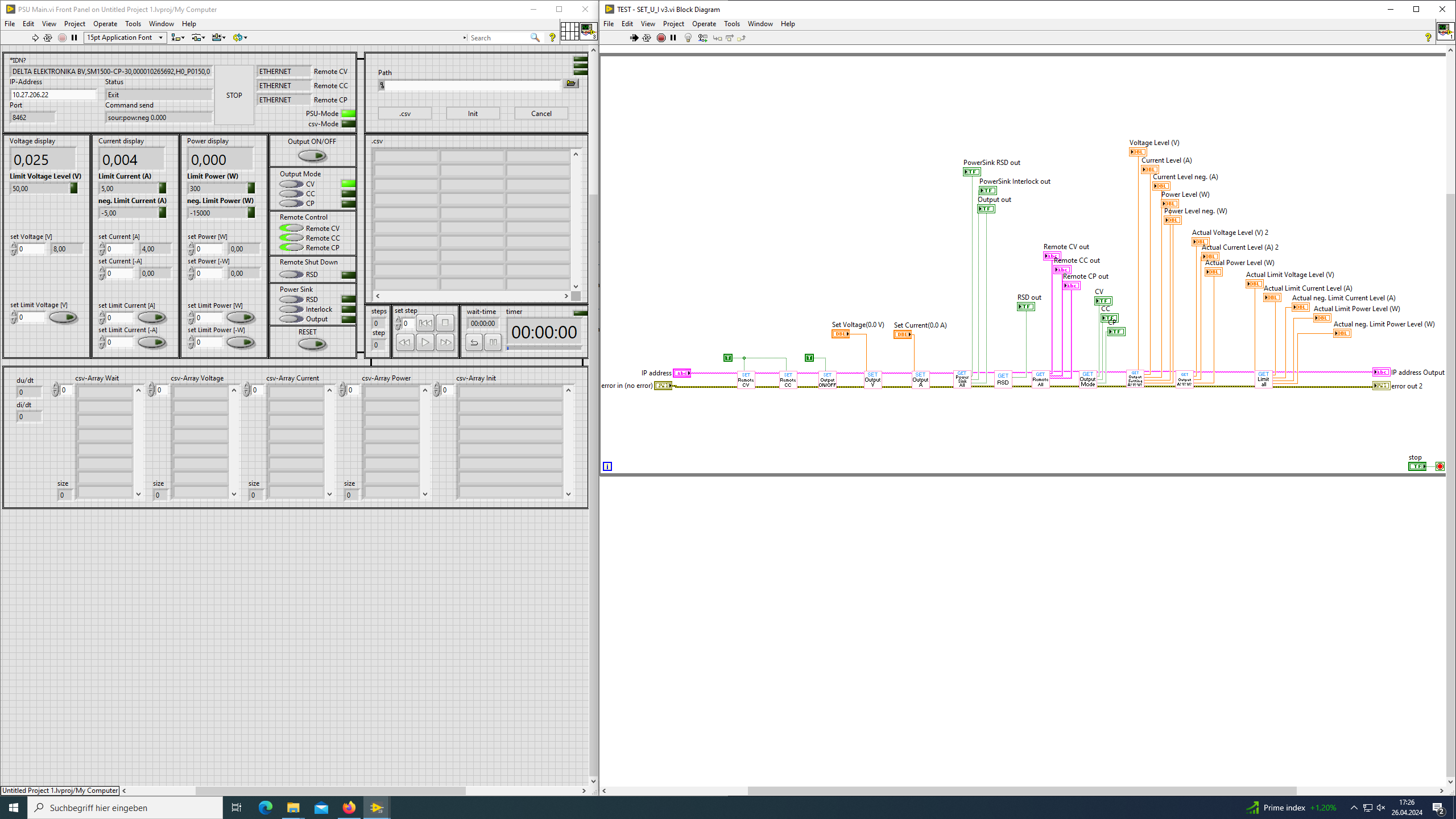This screenshot has width=1456, height=819.
Task: Click Context Help question mark on front panel
Action: (552, 38)
